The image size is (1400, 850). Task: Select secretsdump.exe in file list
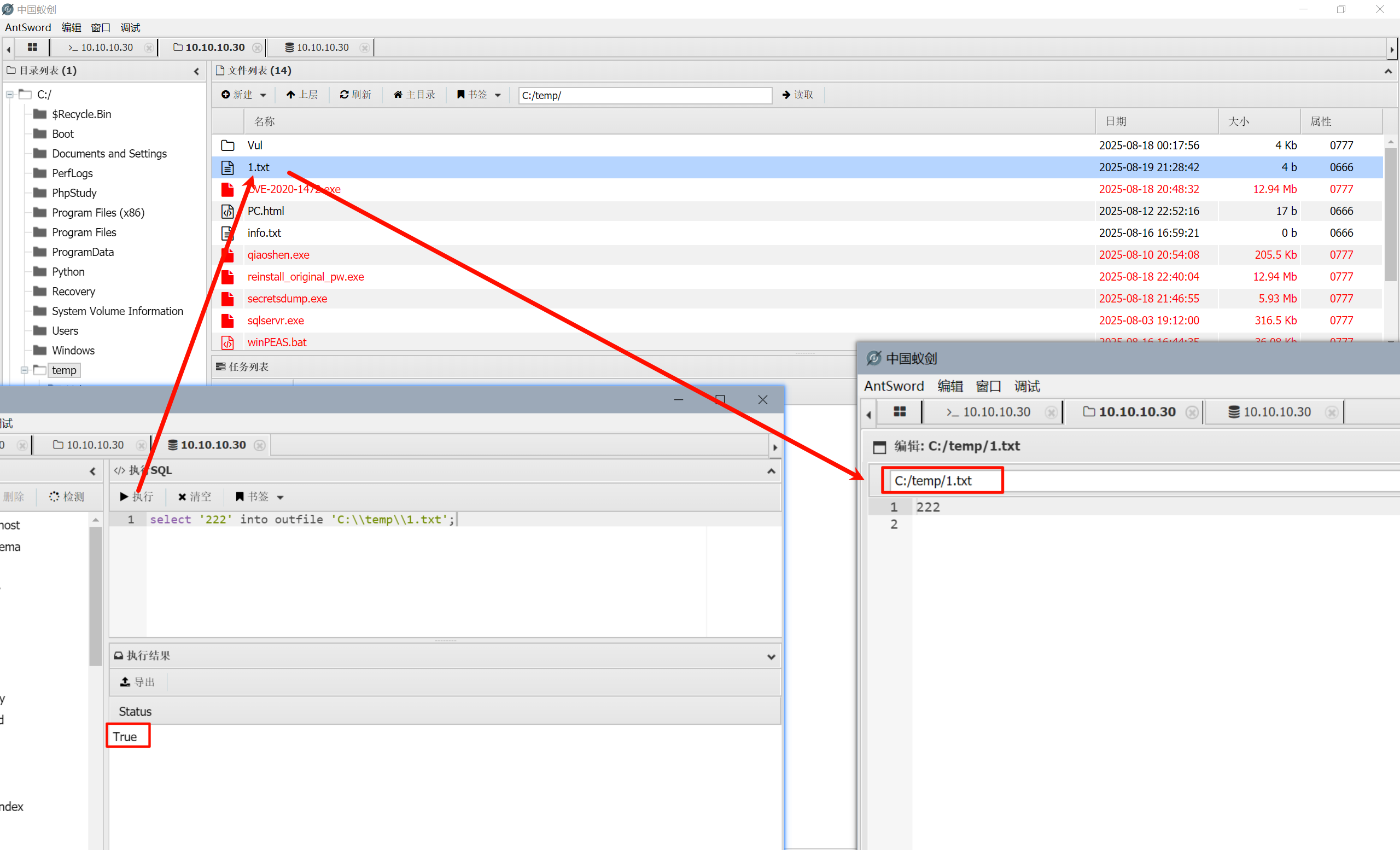pos(287,298)
